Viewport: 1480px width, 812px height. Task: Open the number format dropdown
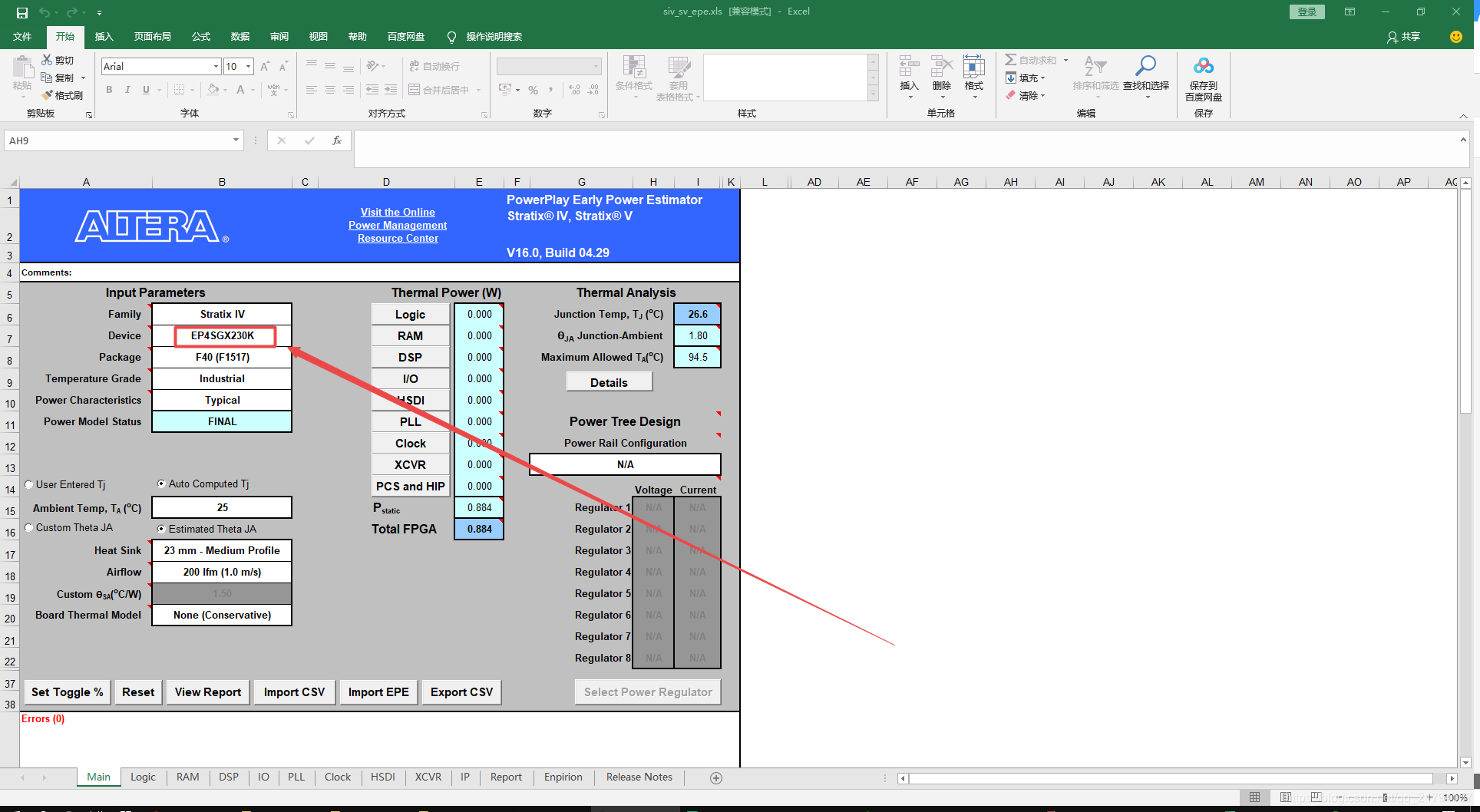(596, 67)
